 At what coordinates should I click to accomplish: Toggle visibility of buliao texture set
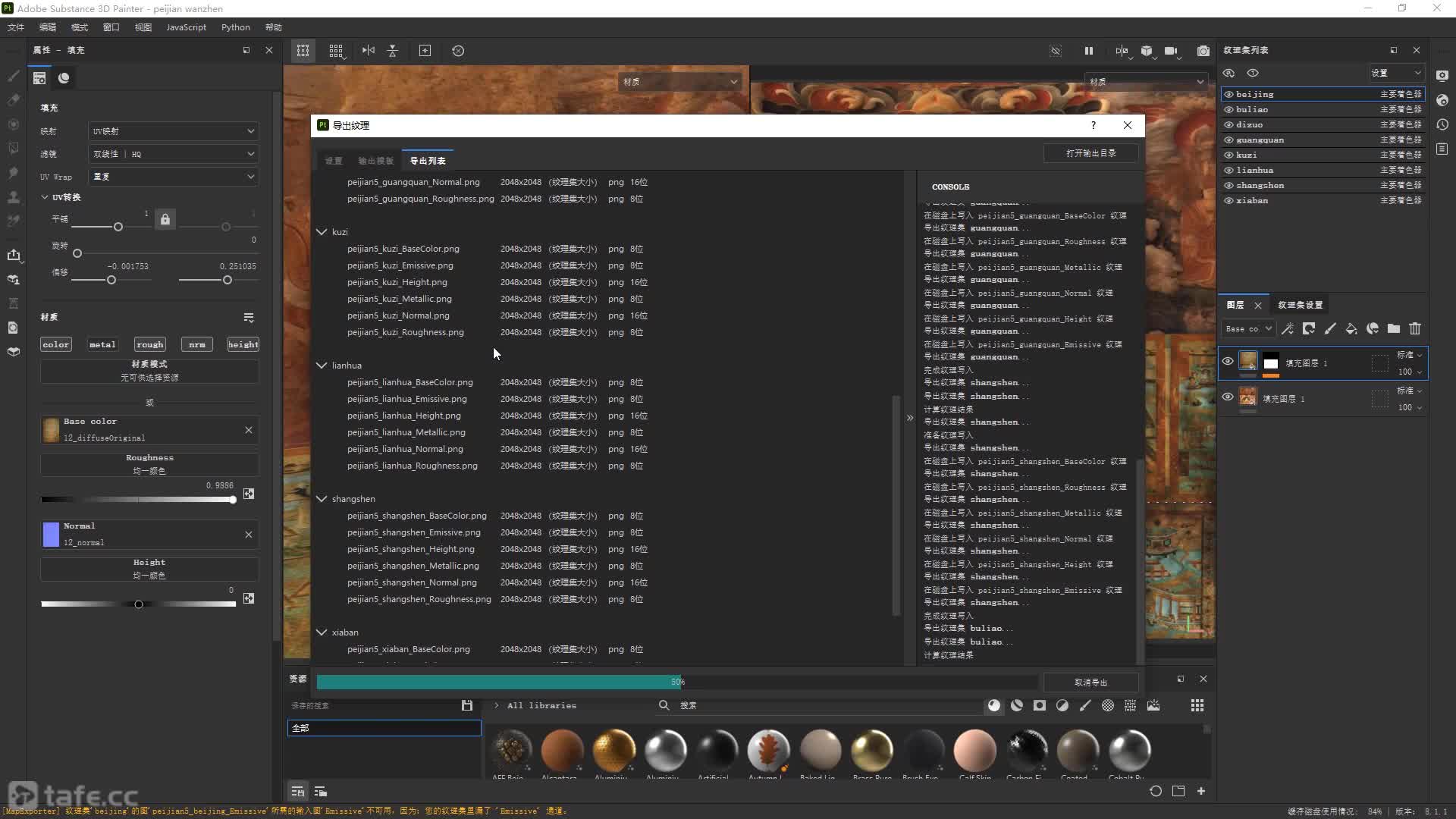coord(1228,109)
